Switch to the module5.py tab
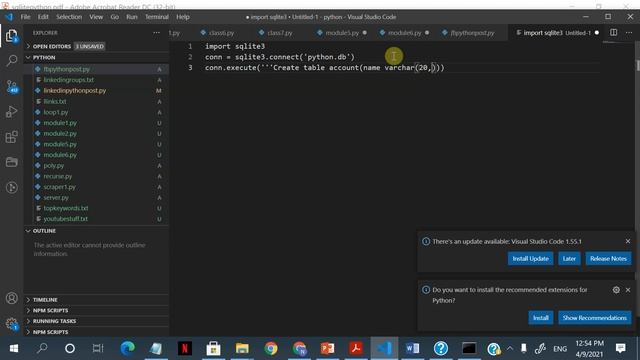The image size is (640, 360). [x=342, y=33]
